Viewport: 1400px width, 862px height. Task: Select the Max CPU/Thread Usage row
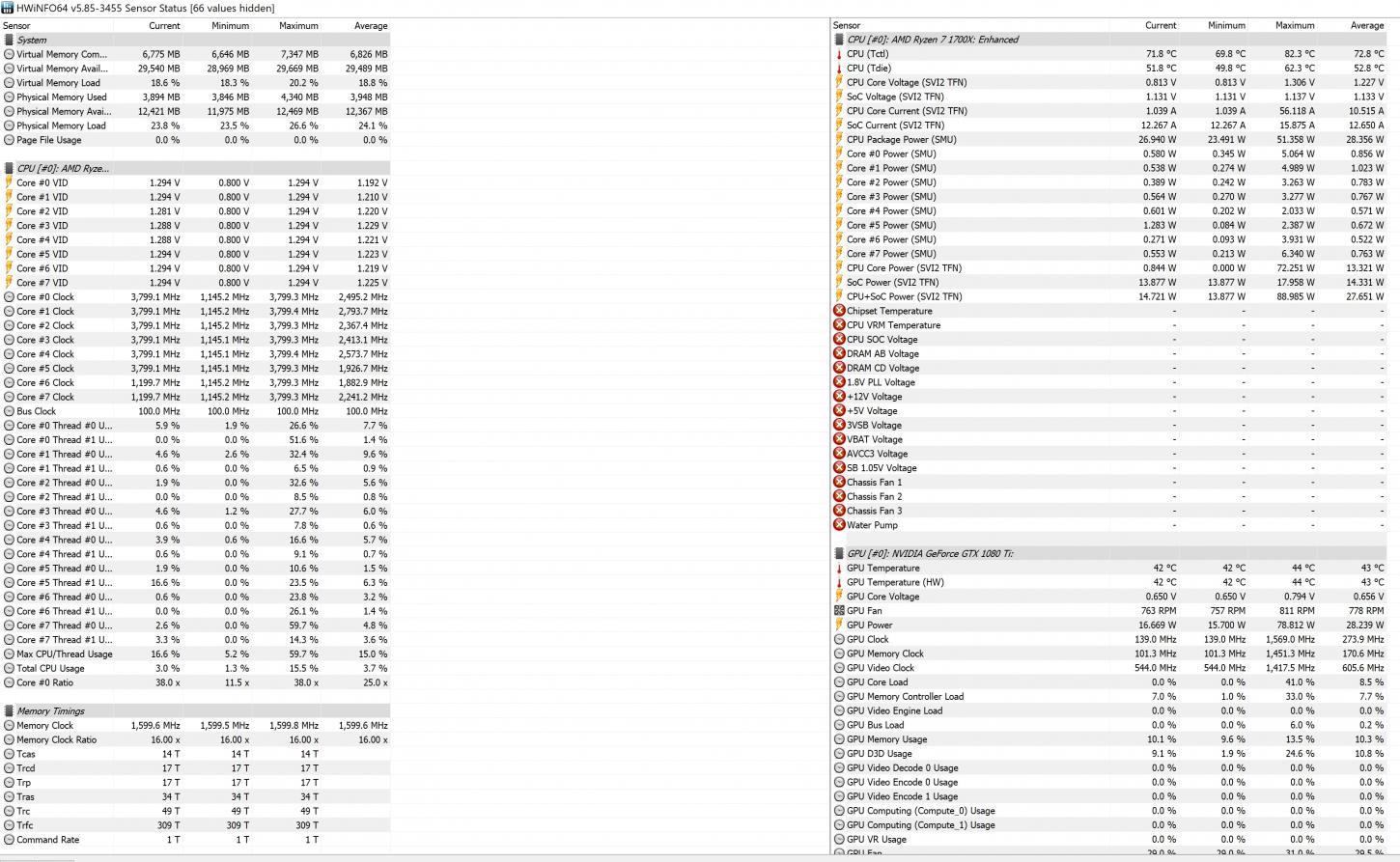tap(196, 653)
